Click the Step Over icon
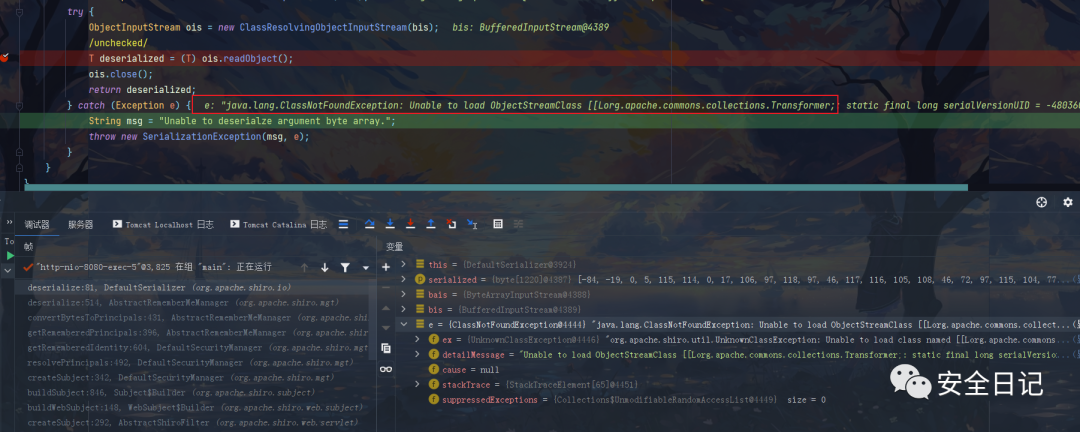This screenshot has height=432, width=1080. coord(369,225)
